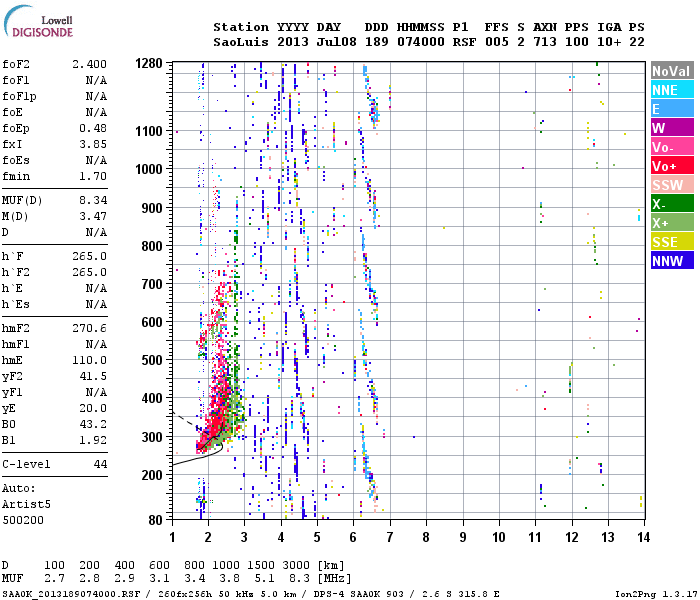Image resolution: width=700 pixels, height=600 pixels.
Task: Select the NoVal legend swatch
Action: pyautogui.click(x=672, y=71)
